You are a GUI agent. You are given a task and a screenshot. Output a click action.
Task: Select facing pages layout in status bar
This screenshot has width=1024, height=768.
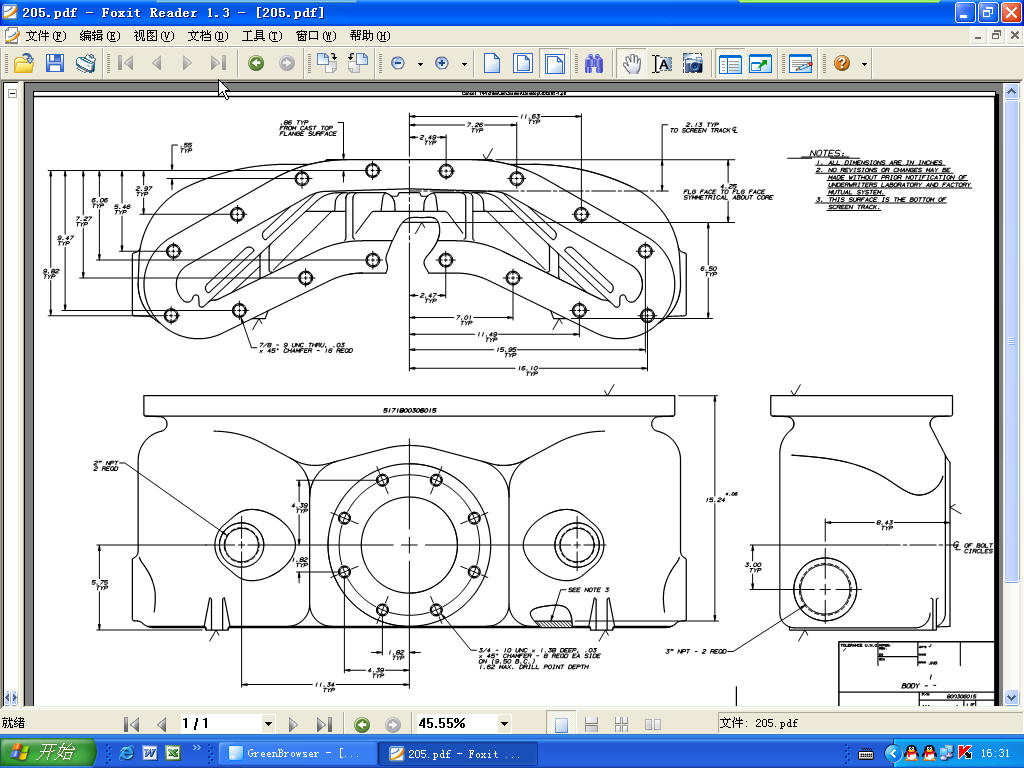point(652,724)
